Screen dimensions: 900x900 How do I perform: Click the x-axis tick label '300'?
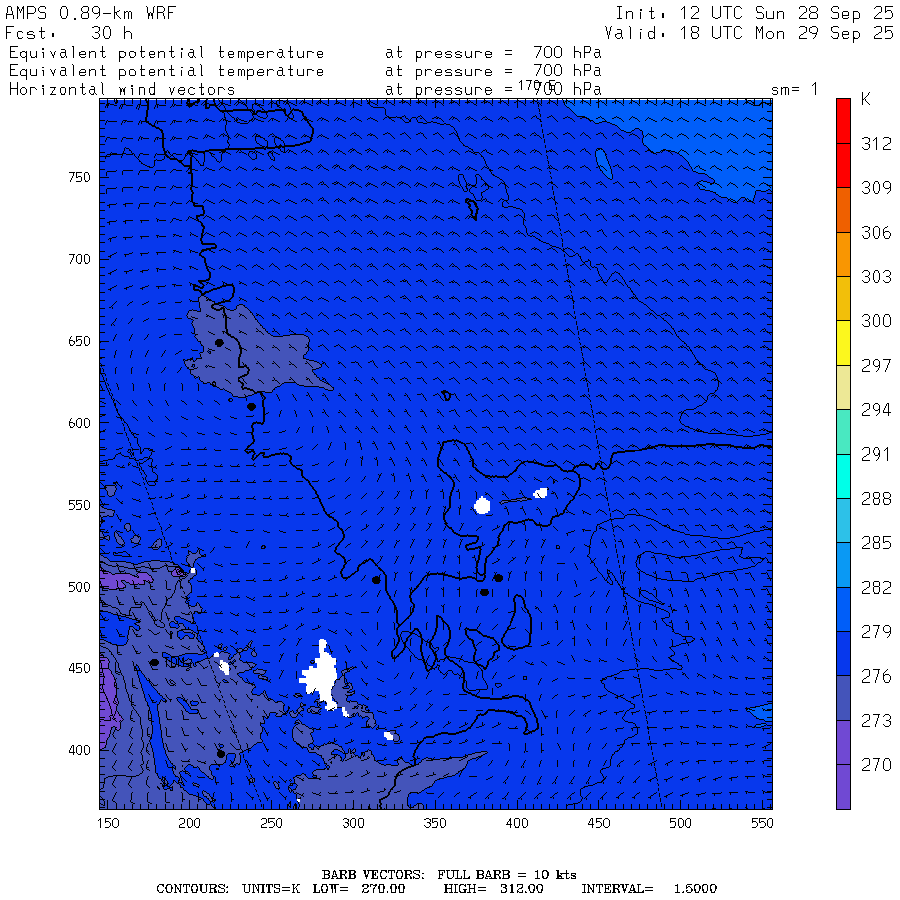[354, 823]
